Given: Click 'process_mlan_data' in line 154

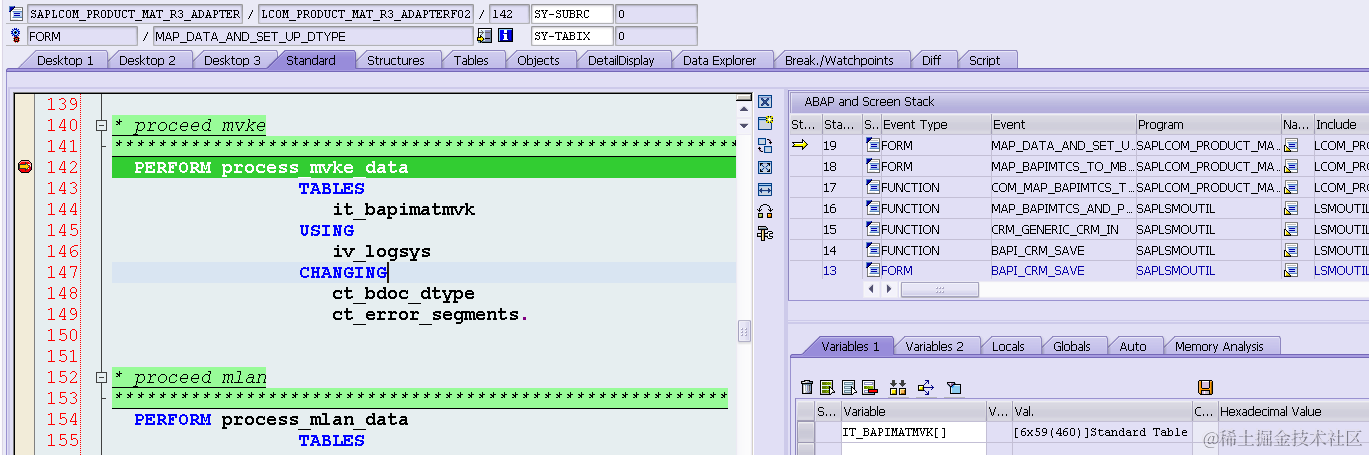Looking at the screenshot, I should coord(314,420).
